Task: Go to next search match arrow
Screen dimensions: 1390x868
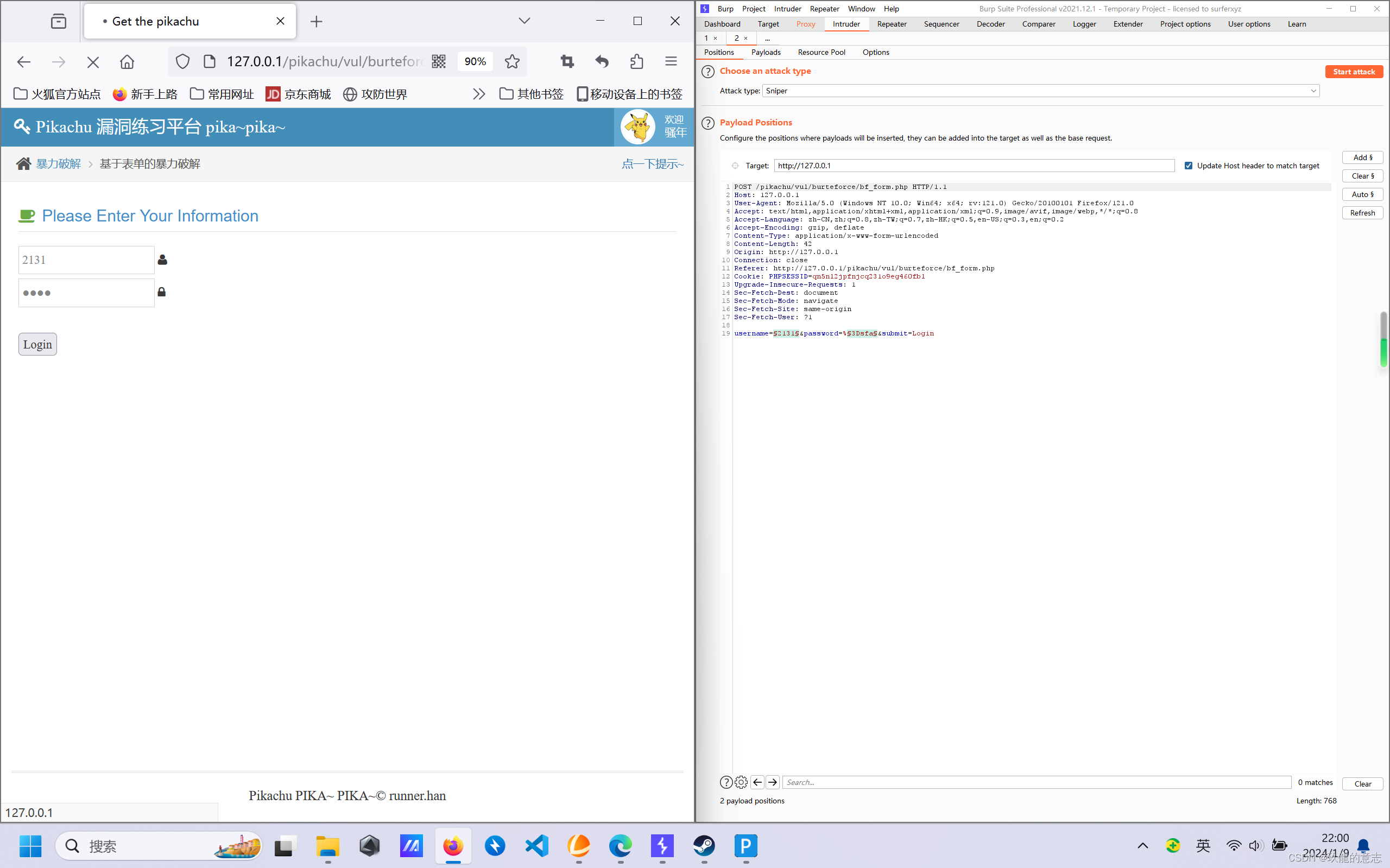Action: [772, 782]
